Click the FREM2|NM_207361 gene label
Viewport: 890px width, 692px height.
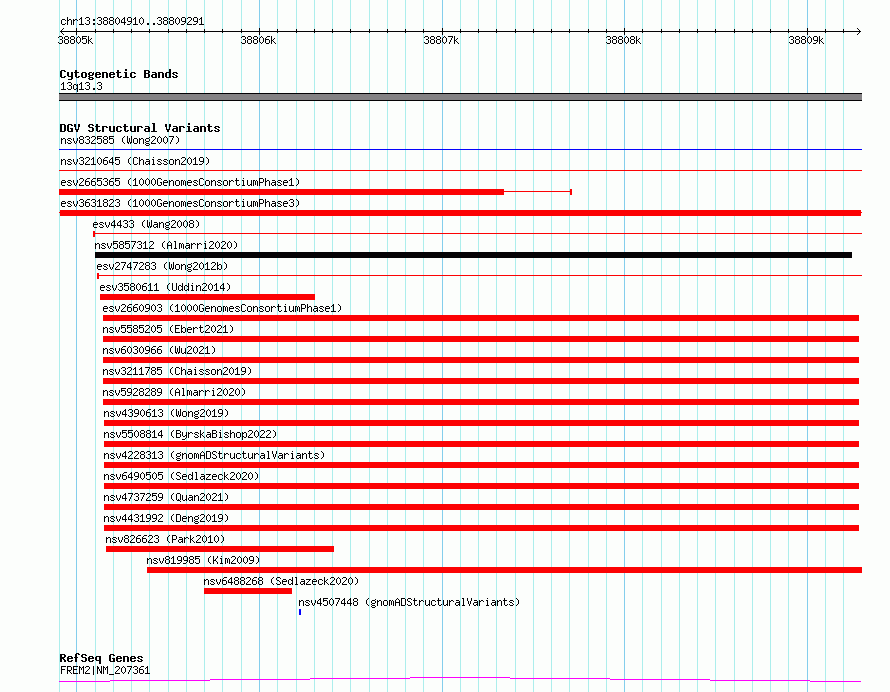point(105,670)
